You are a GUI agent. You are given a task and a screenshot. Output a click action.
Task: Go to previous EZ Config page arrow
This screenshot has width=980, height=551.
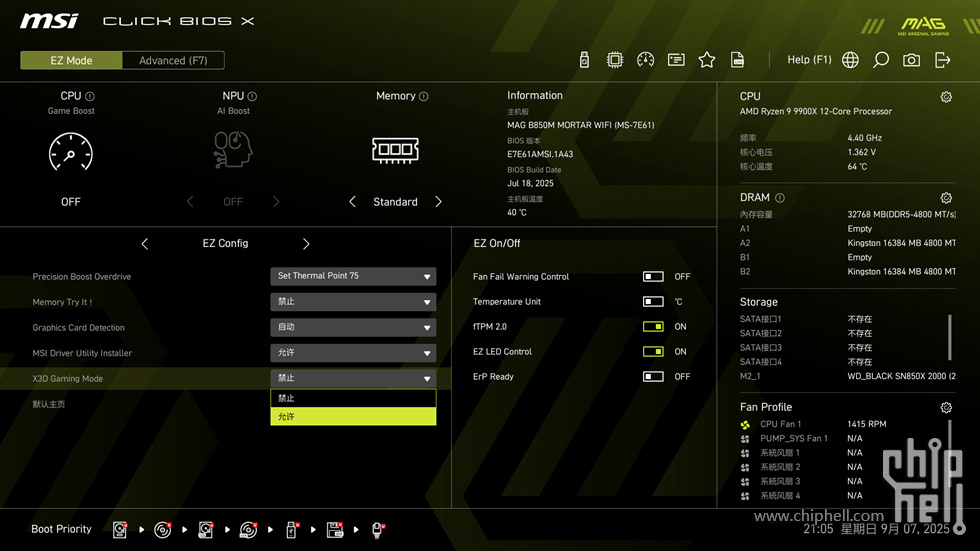click(x=145, y=244)
